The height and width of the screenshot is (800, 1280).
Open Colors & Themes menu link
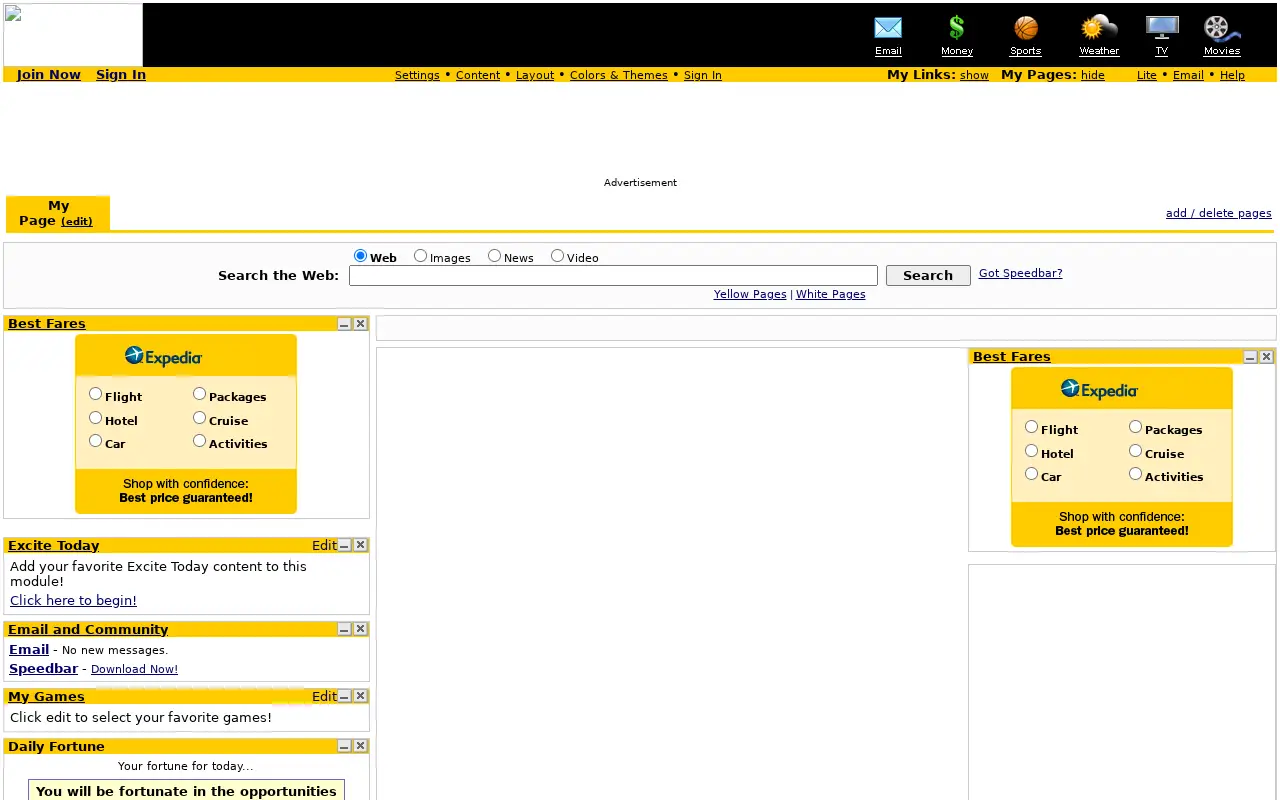pos(619,75)
